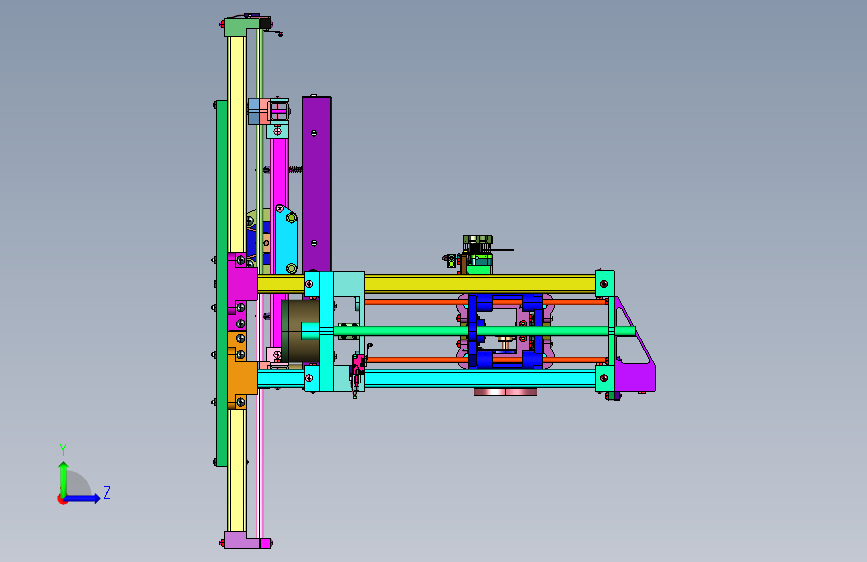Select the tall purple vertical plate
This screenshot has width=867, height=562.
coord(317,184)
